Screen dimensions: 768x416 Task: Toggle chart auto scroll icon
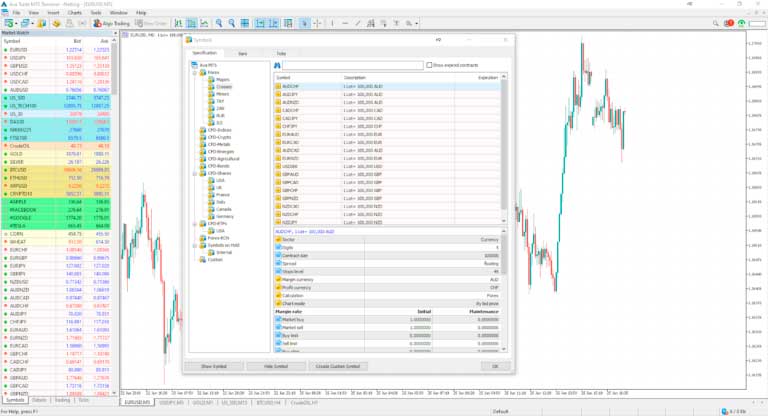pos(261,23)
